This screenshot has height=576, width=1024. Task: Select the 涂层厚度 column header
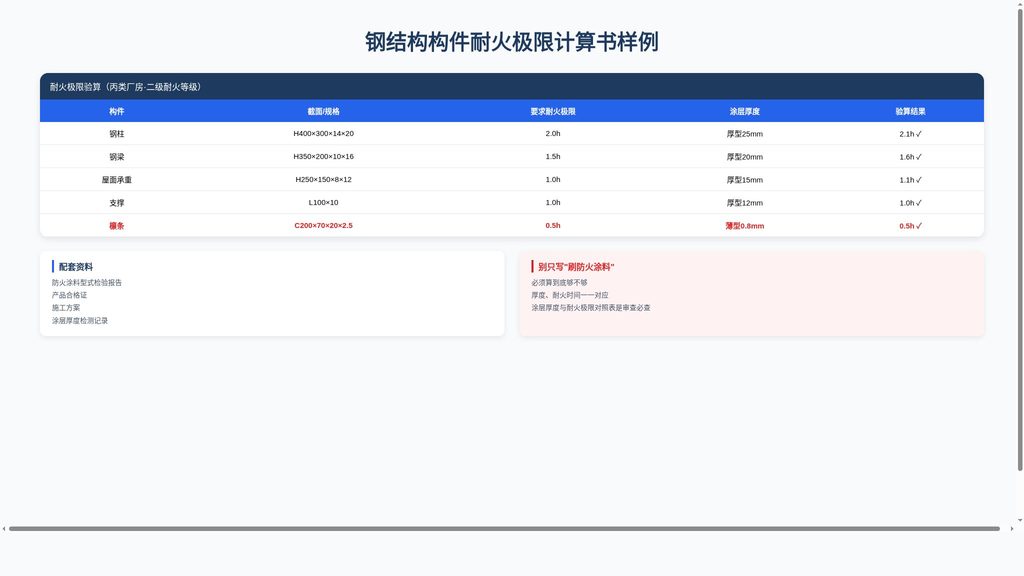point(744,112)
